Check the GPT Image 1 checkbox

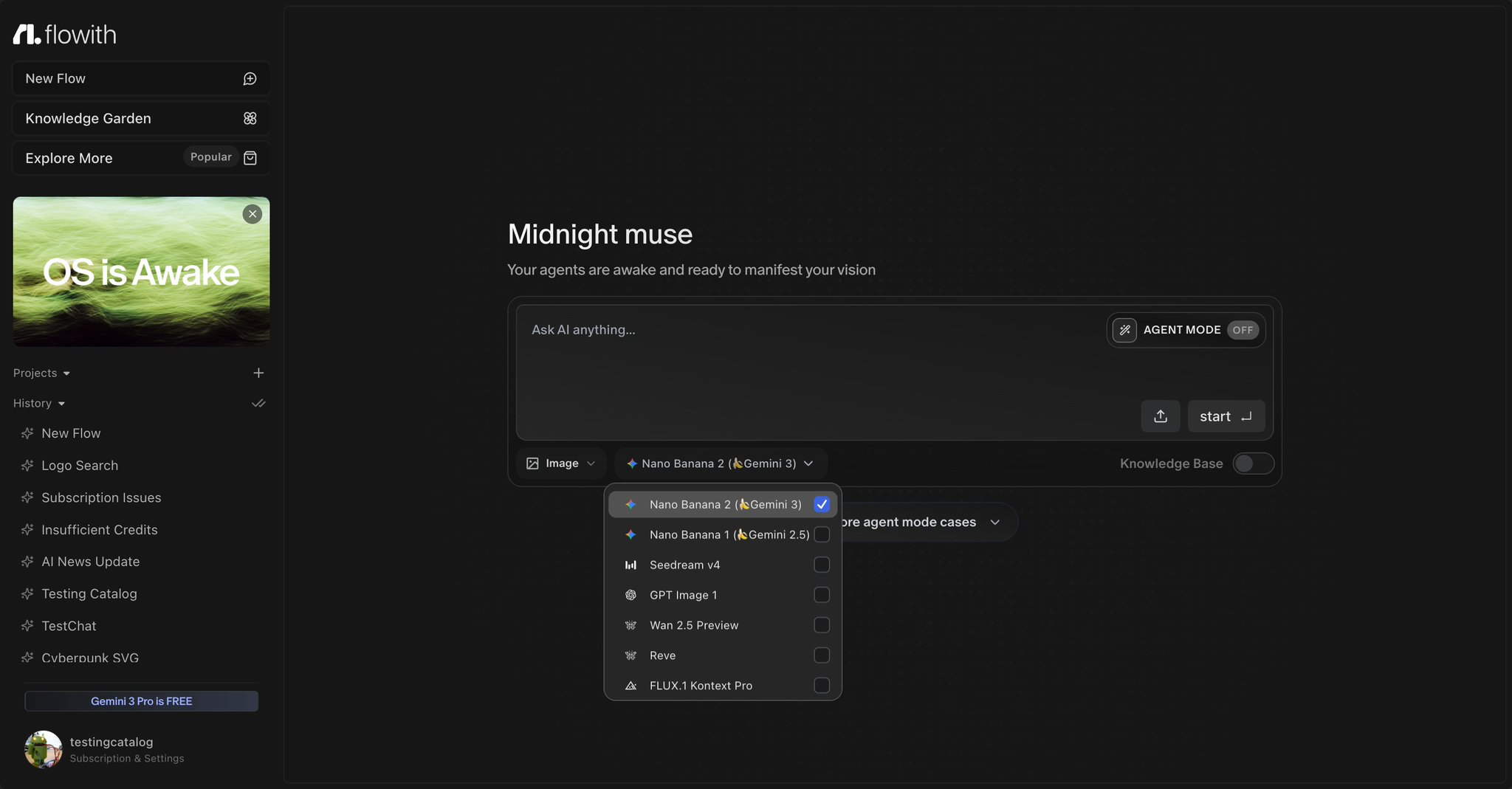click(822, 595)
